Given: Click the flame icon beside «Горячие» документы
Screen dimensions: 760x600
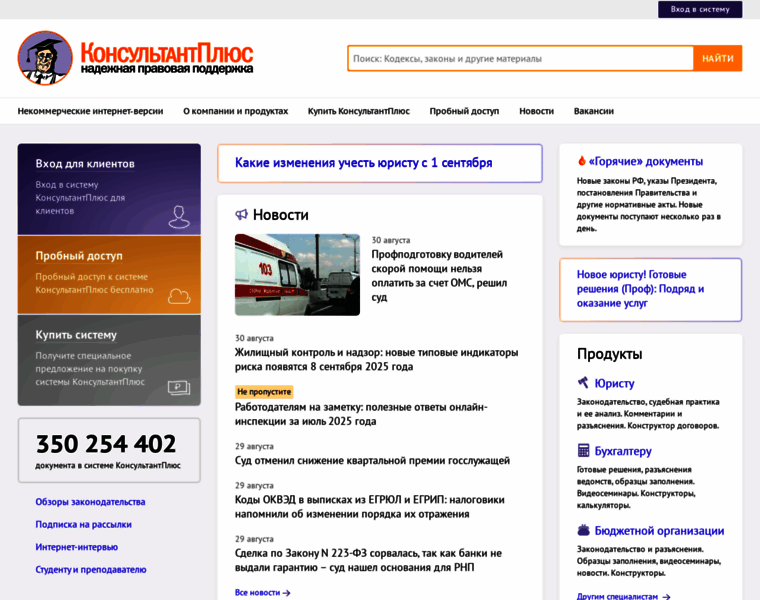Looking at the screenshot, I should coord(582,161).
